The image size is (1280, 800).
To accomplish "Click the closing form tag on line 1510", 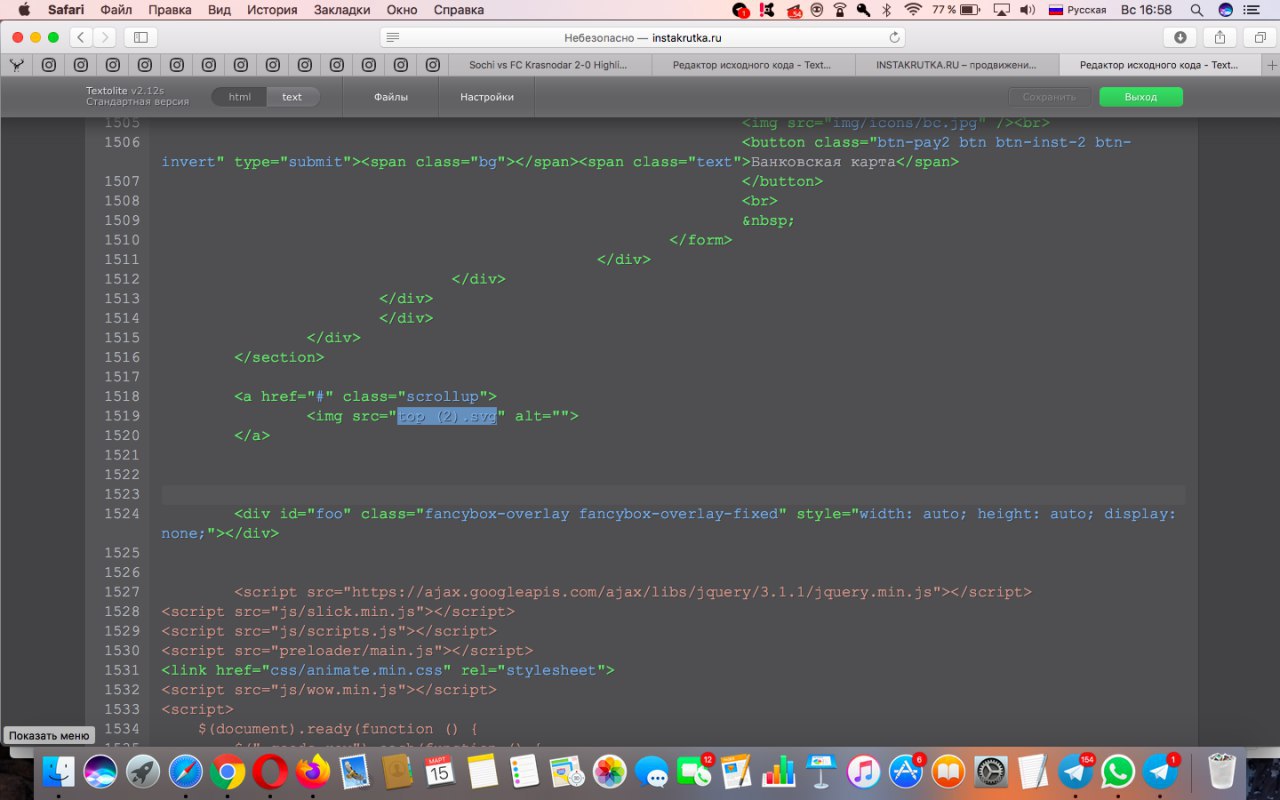I will [701, 240].
